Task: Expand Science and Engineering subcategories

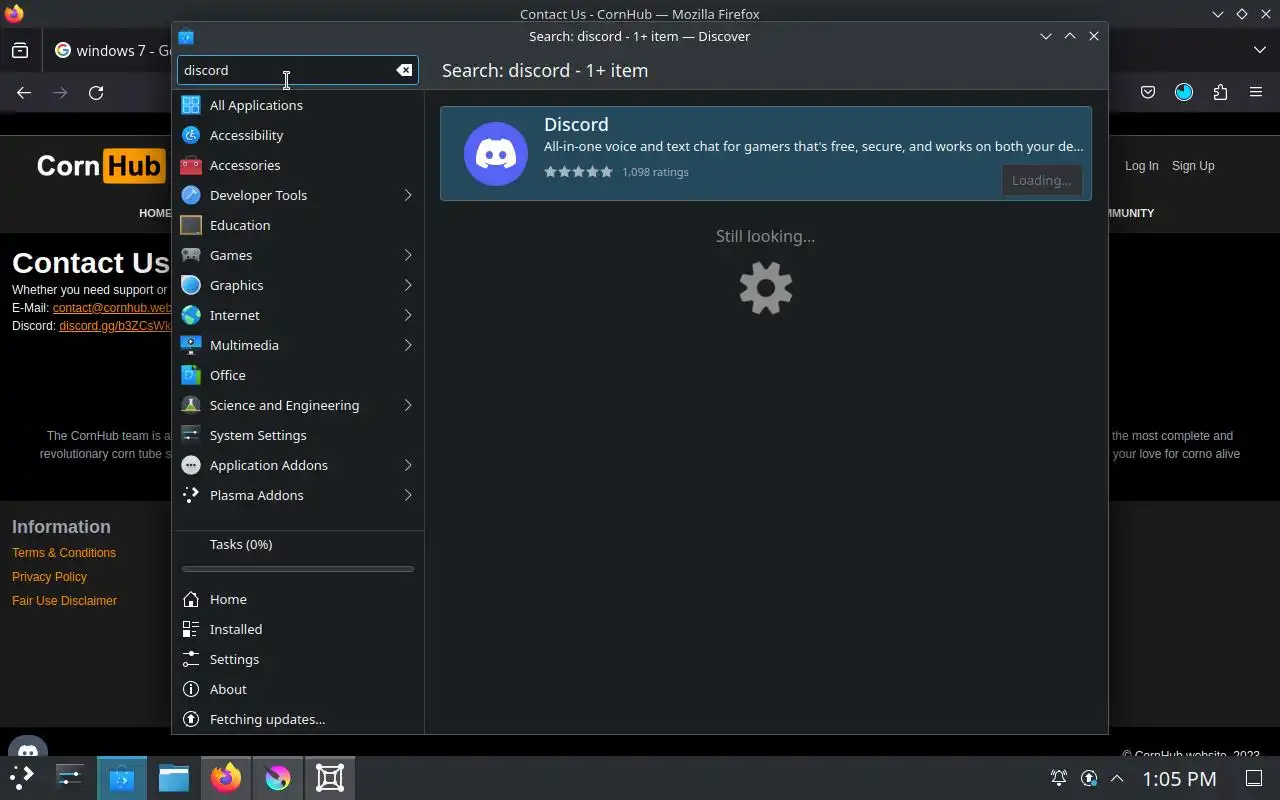Action: tap(408, 405)
